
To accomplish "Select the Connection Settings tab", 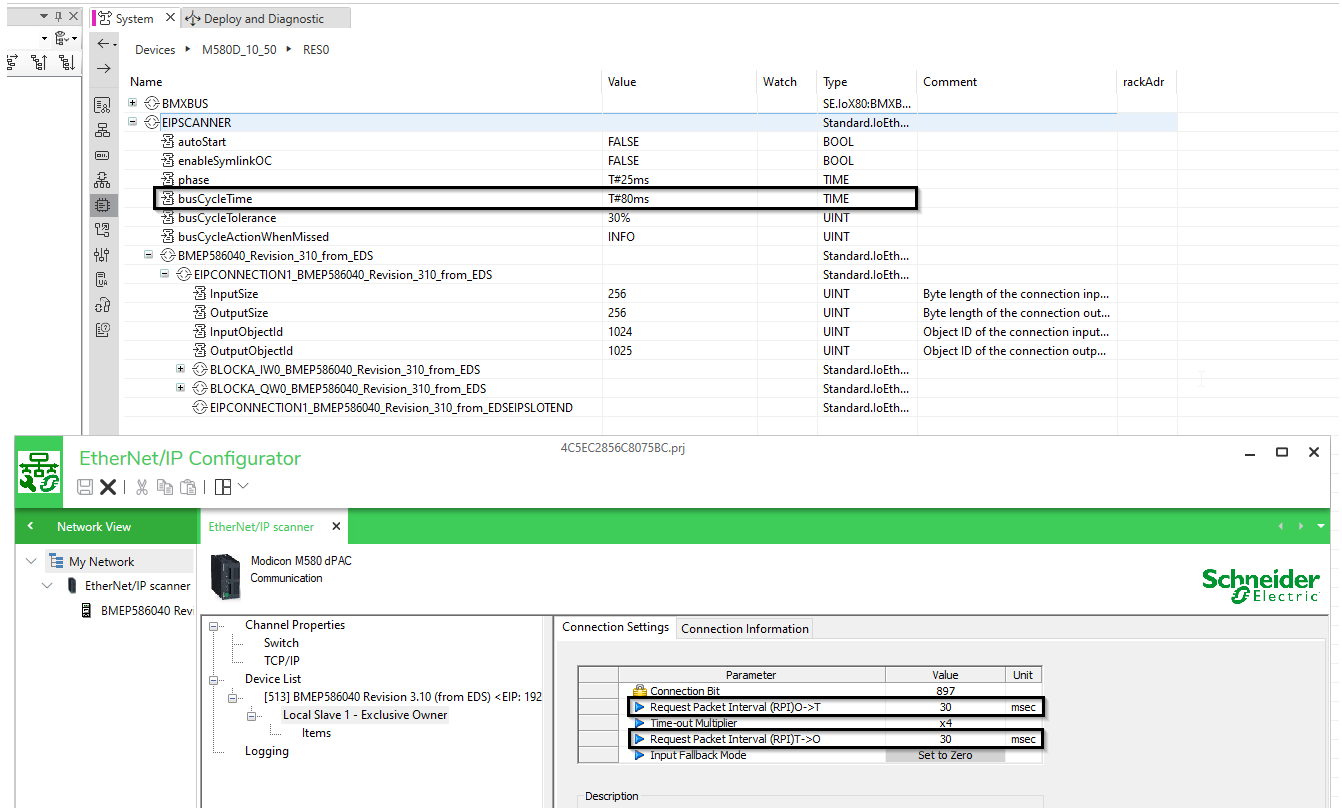I will coord(615,628).
